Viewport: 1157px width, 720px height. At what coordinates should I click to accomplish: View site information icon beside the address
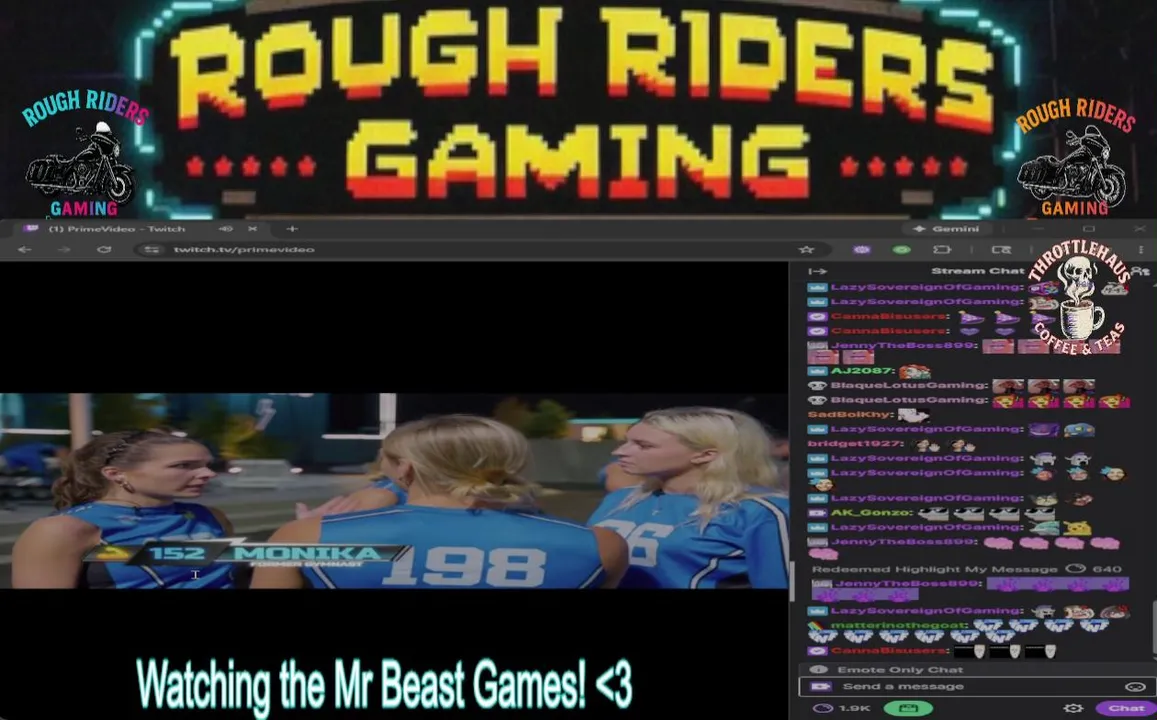click(151, 250)
